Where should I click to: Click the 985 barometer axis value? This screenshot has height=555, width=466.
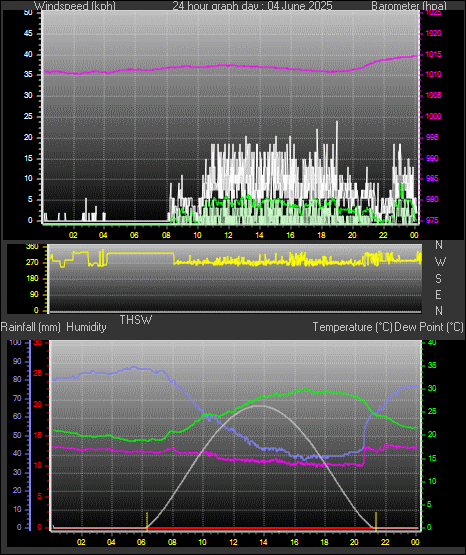432,178
